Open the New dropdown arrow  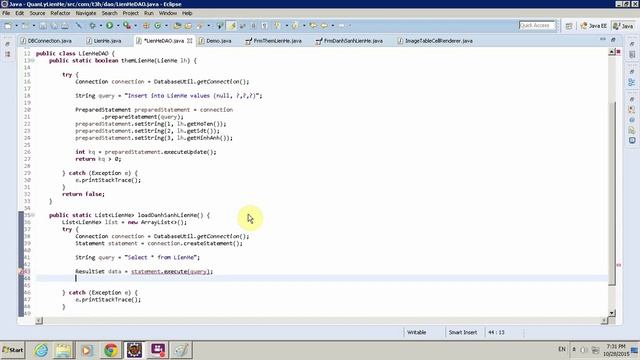tap(16, 26)
